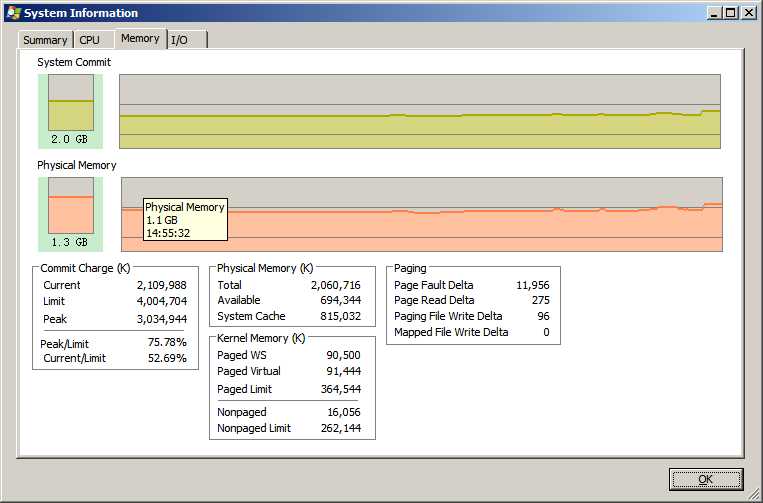The height and width of the screenshot is (503, 763).
Task: Click the Paging File Write Delta value 96
Action: [543, 316]
